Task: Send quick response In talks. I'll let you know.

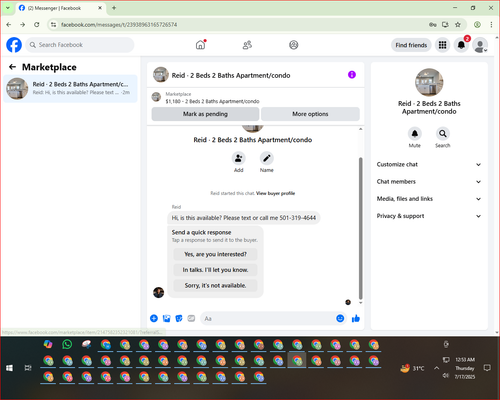Action: pos(215,270)
